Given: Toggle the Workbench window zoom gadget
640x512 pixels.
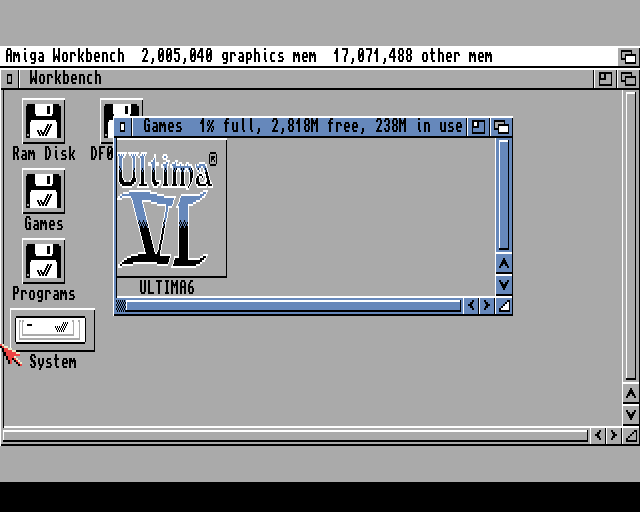Looking at the screenshot, I should pyautogui.click(x=606, y=78).
